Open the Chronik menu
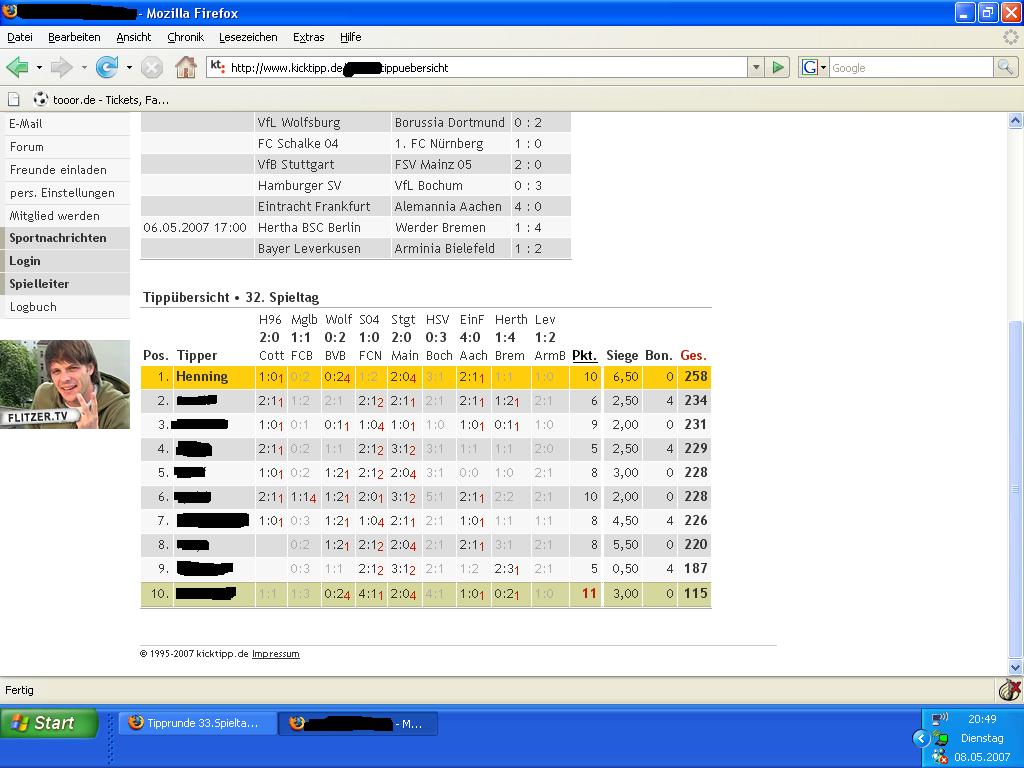The image size is (1024, 768). tap(185, 37)
